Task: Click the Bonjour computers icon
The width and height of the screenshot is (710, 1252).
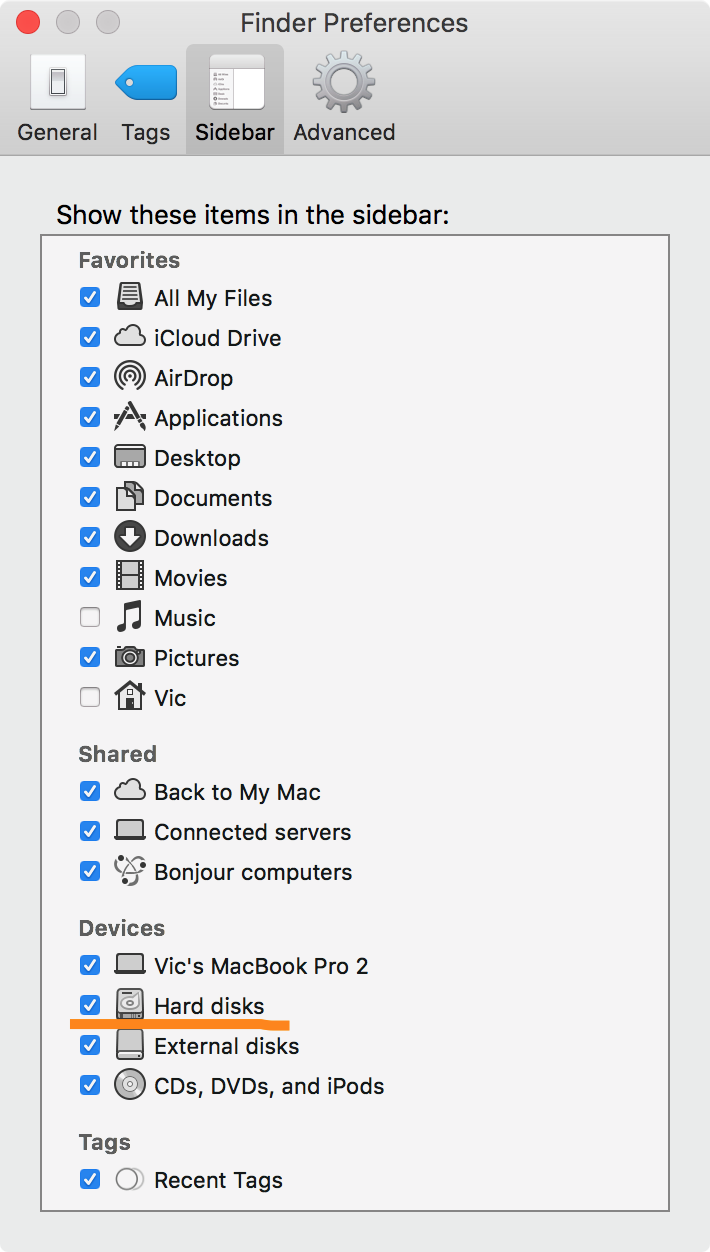Action: click(x=130, y=871)
